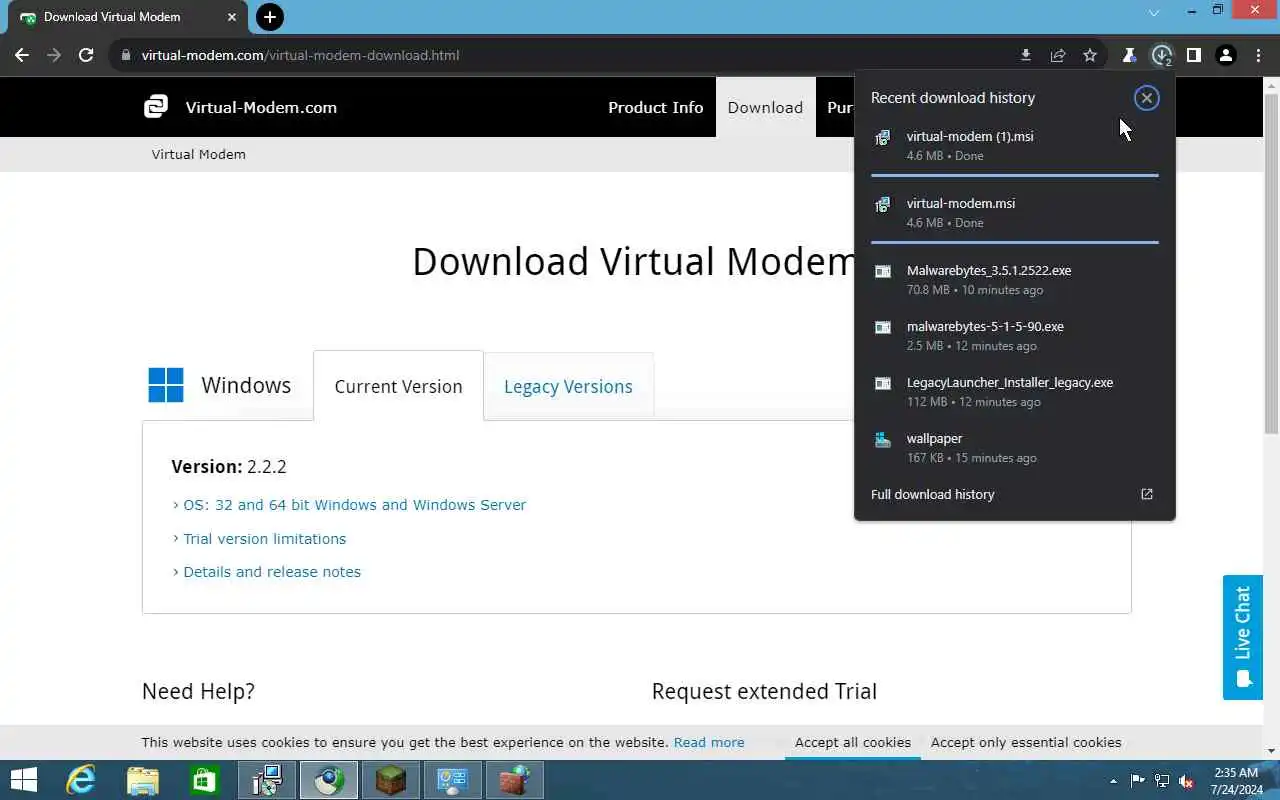Screen dimensions: 1280x800
Task: Open Product Info navigation item
Action: coord(655,107)
